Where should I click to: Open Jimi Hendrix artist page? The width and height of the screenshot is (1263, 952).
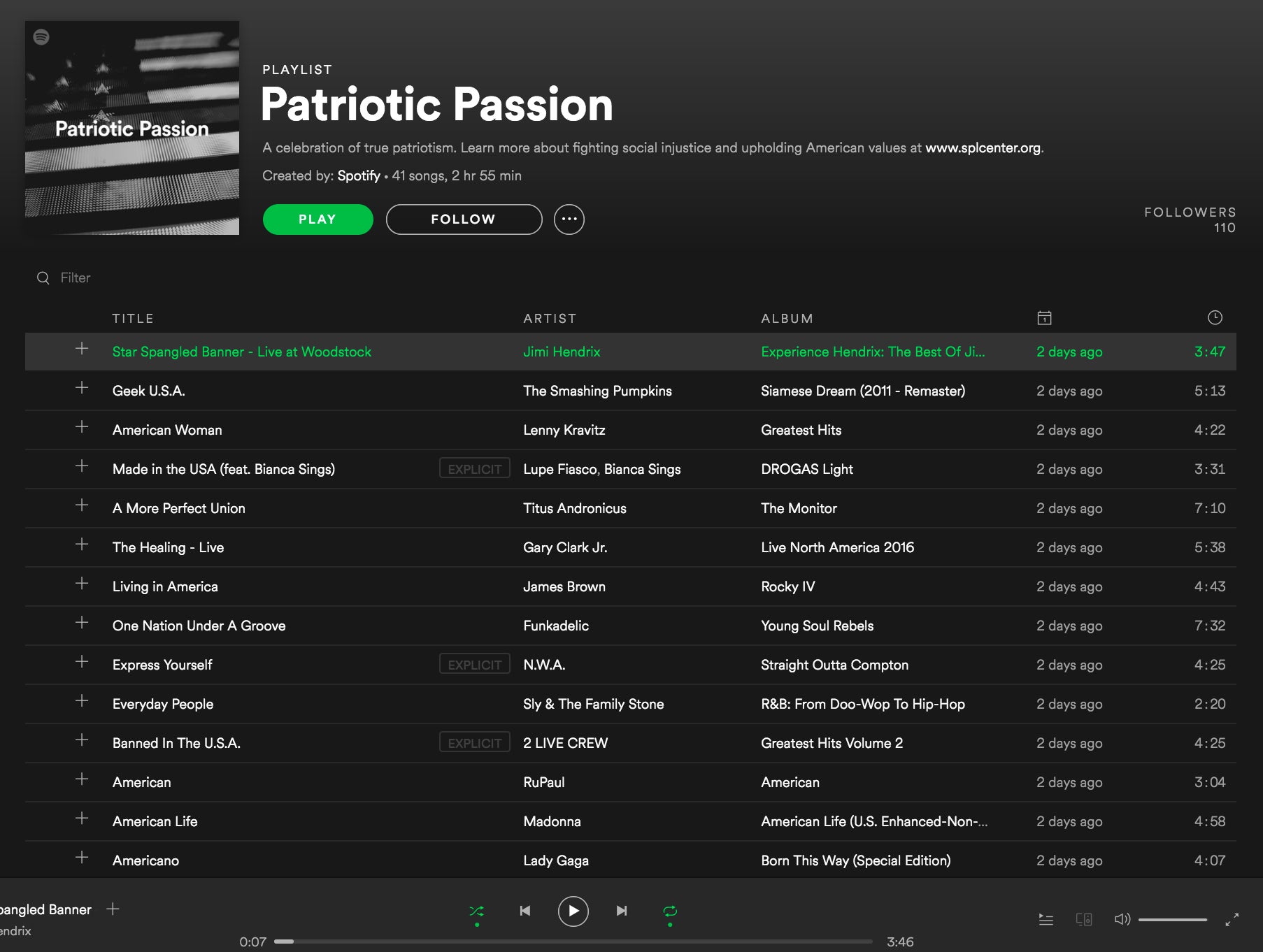(x=562, y=352)
